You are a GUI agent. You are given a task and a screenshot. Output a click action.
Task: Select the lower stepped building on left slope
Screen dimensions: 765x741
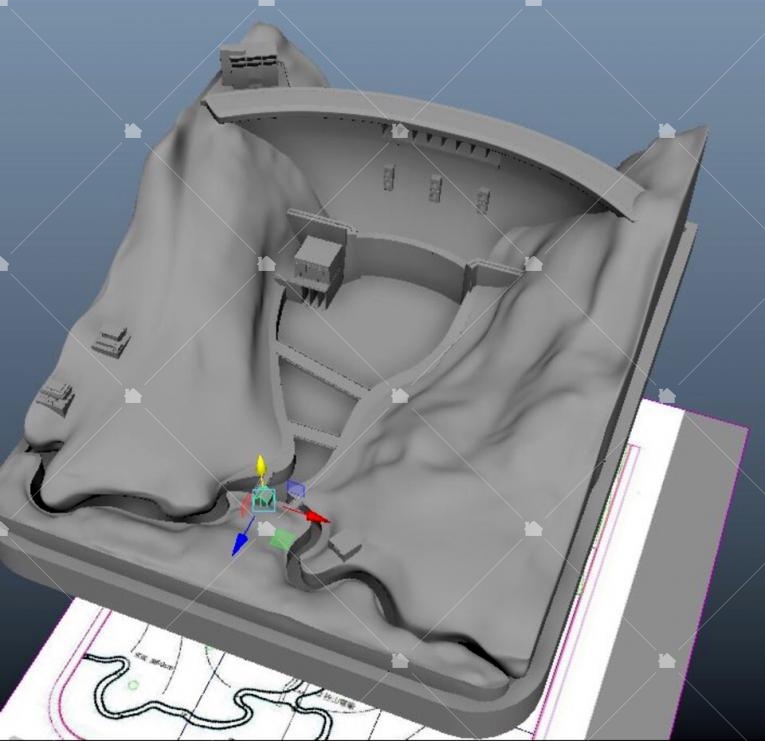(57, 398)
